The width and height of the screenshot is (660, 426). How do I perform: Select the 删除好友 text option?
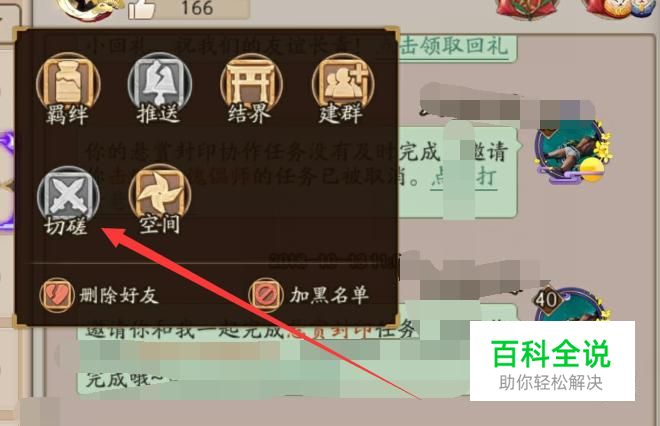coord(119,296)
